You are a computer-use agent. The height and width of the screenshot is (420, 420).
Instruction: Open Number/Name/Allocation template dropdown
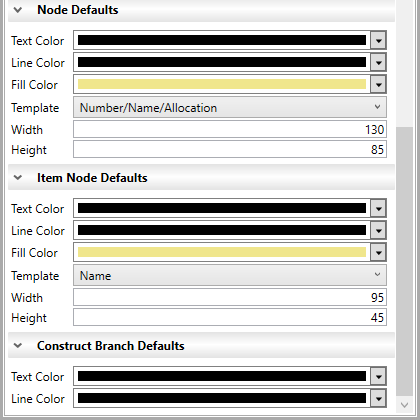click(x=230, y=107)
